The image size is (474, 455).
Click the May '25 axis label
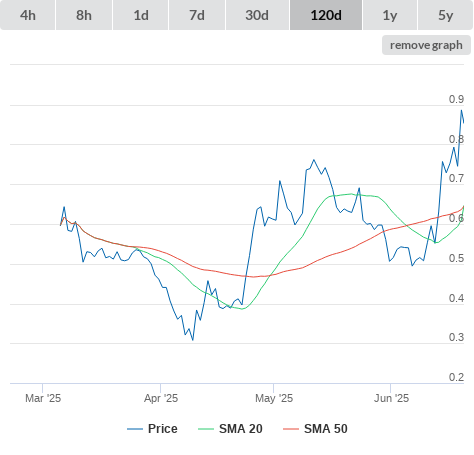pyautogui.click(x=274, y=398)
